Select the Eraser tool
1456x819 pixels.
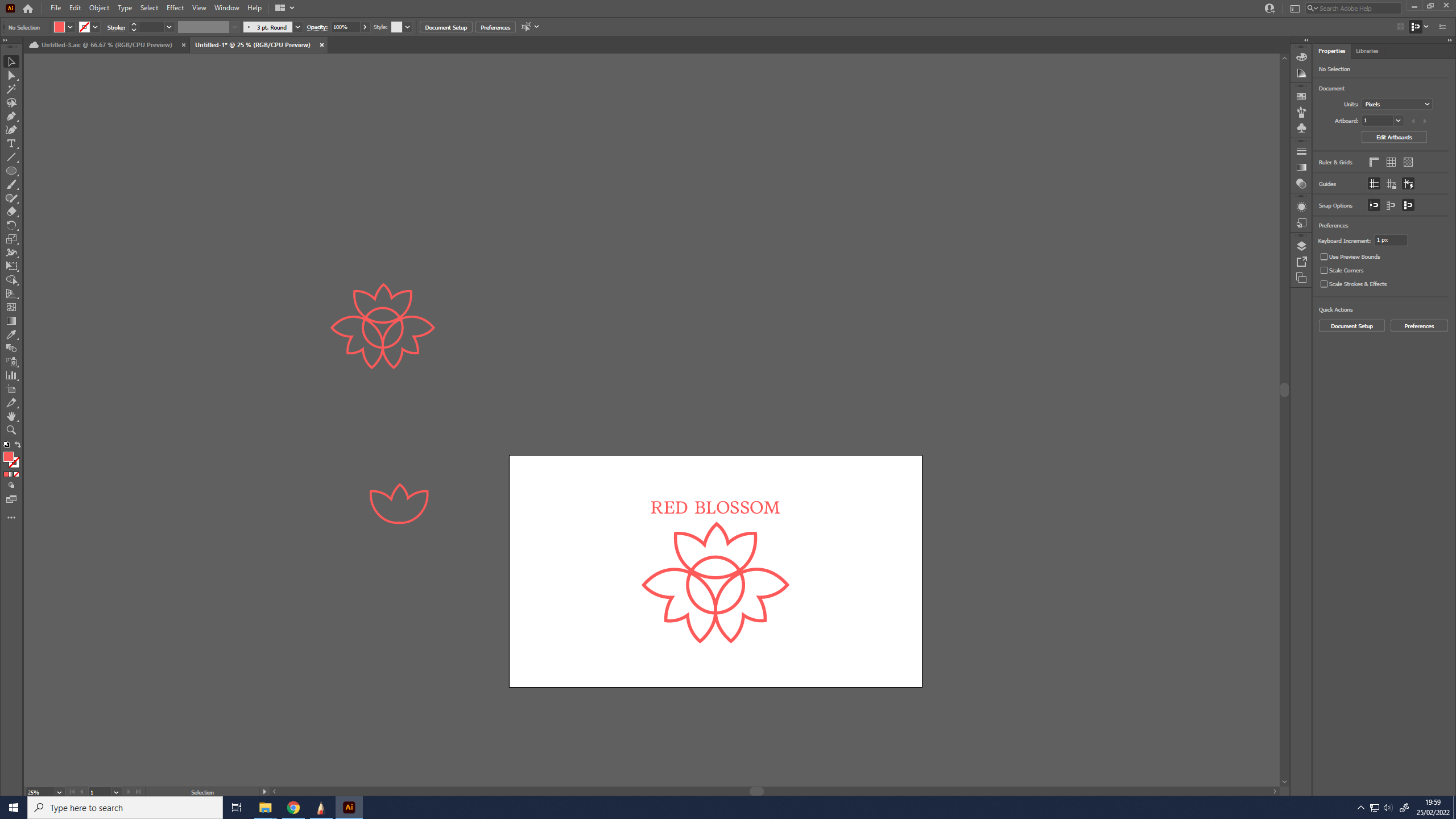pos(11,212)
